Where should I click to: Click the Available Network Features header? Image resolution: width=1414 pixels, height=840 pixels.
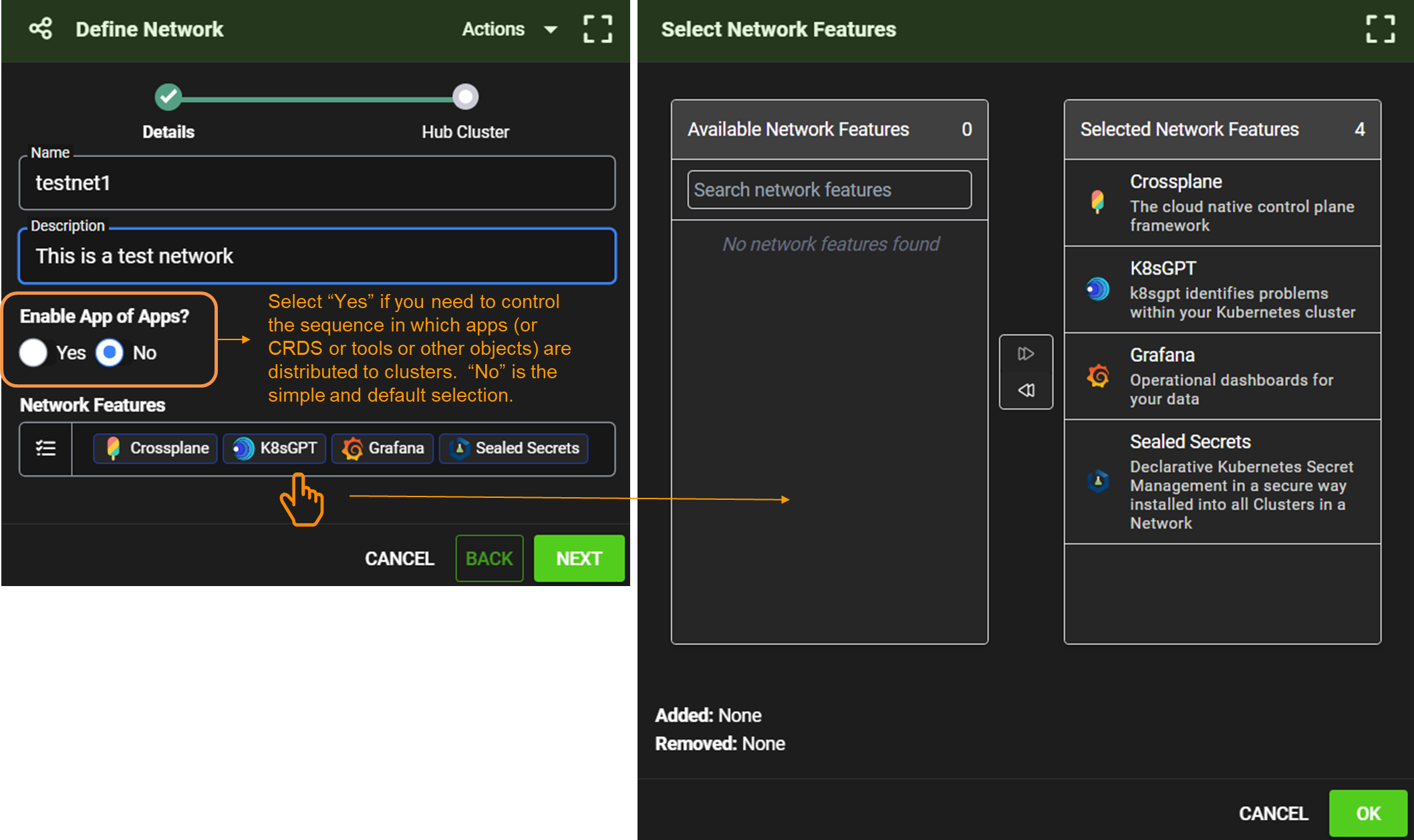829,130
